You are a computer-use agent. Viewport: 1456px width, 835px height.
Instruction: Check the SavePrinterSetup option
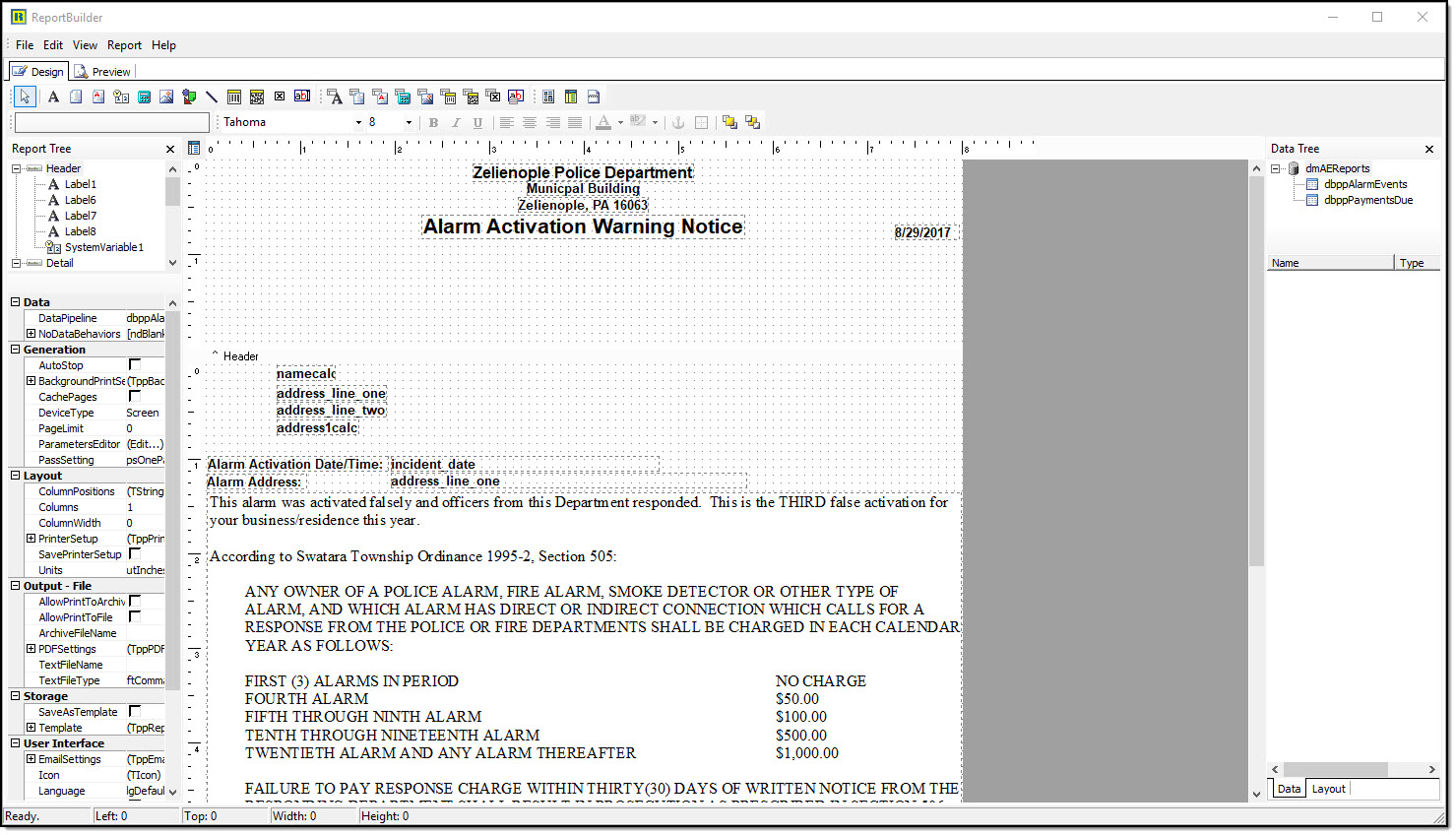(x=135, y=554)
